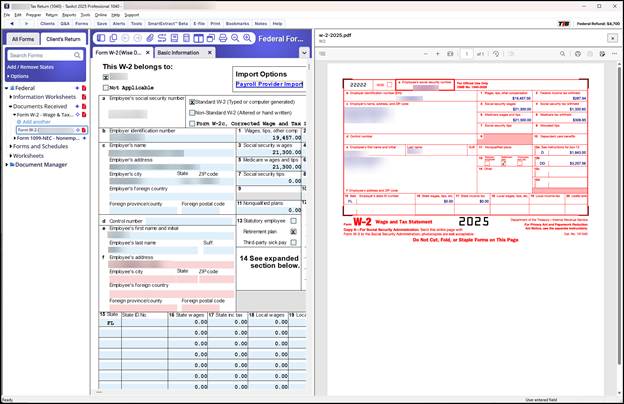The width and height of the screenshot is (624, 404).
Task: Search the PDF with the magnifier icon
Action: (562, 54)
